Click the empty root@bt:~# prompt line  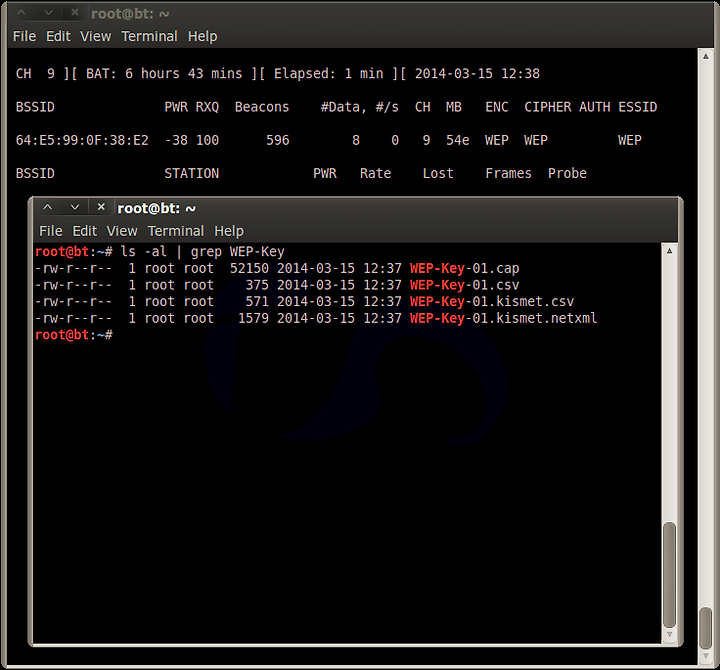click(74, 335)
